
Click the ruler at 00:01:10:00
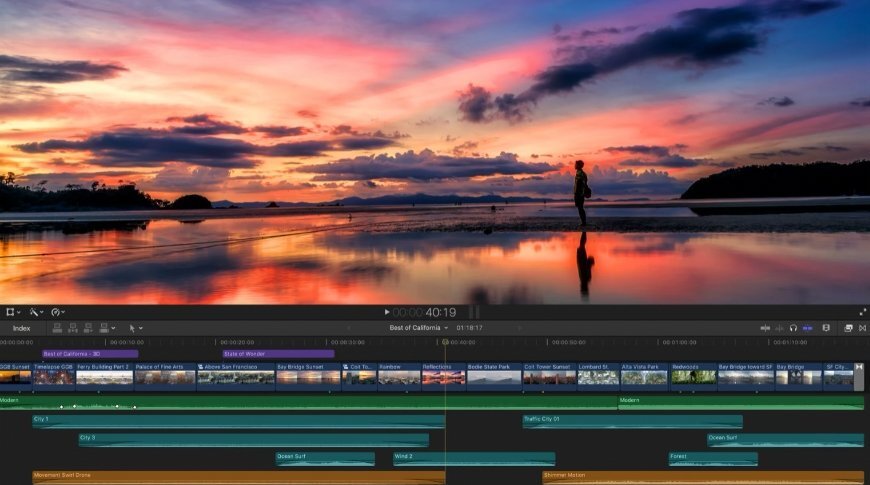[790, 342]
